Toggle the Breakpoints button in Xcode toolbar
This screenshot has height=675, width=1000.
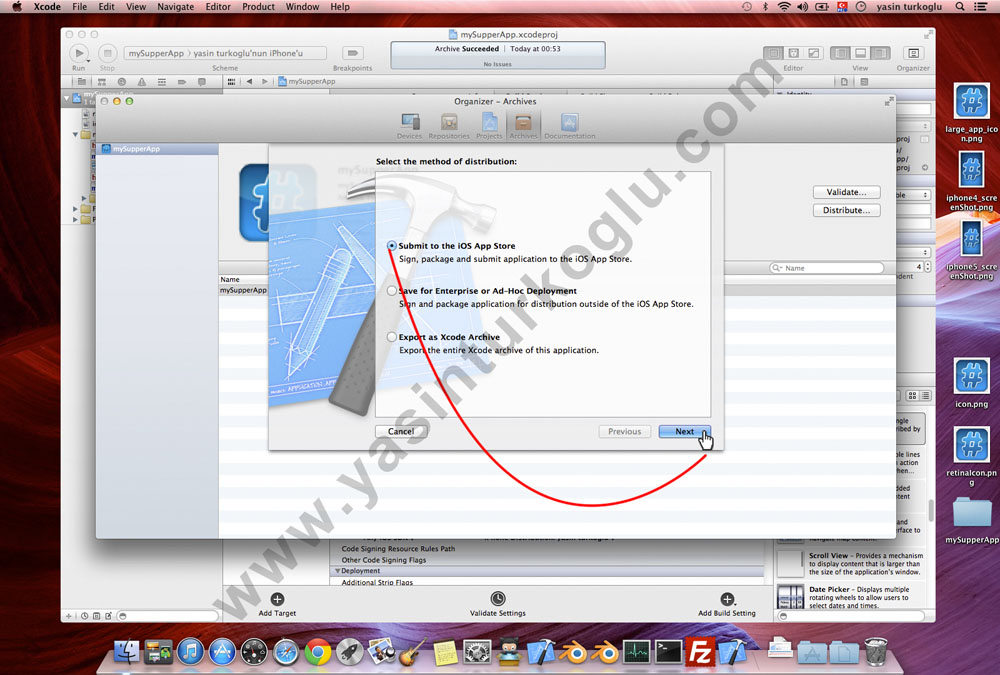click(x=352, y=53)
